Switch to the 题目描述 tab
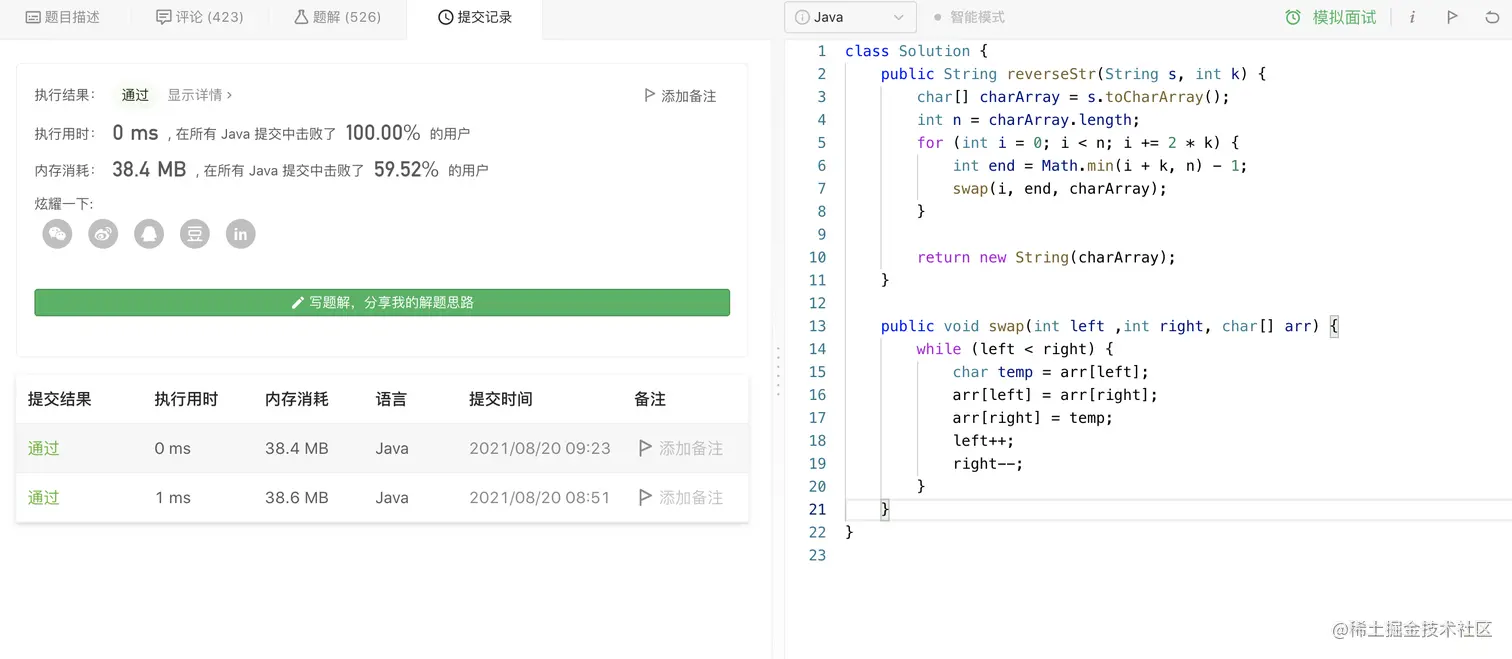 (x=62, y=17)
